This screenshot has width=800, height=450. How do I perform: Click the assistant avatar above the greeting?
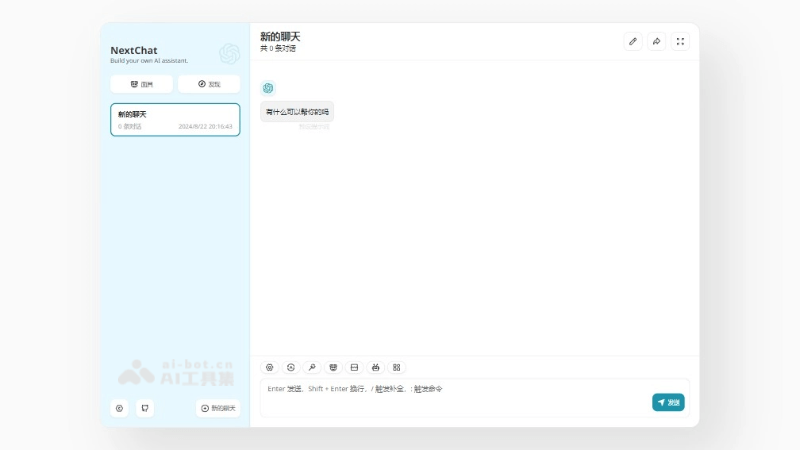pos(268,88)
